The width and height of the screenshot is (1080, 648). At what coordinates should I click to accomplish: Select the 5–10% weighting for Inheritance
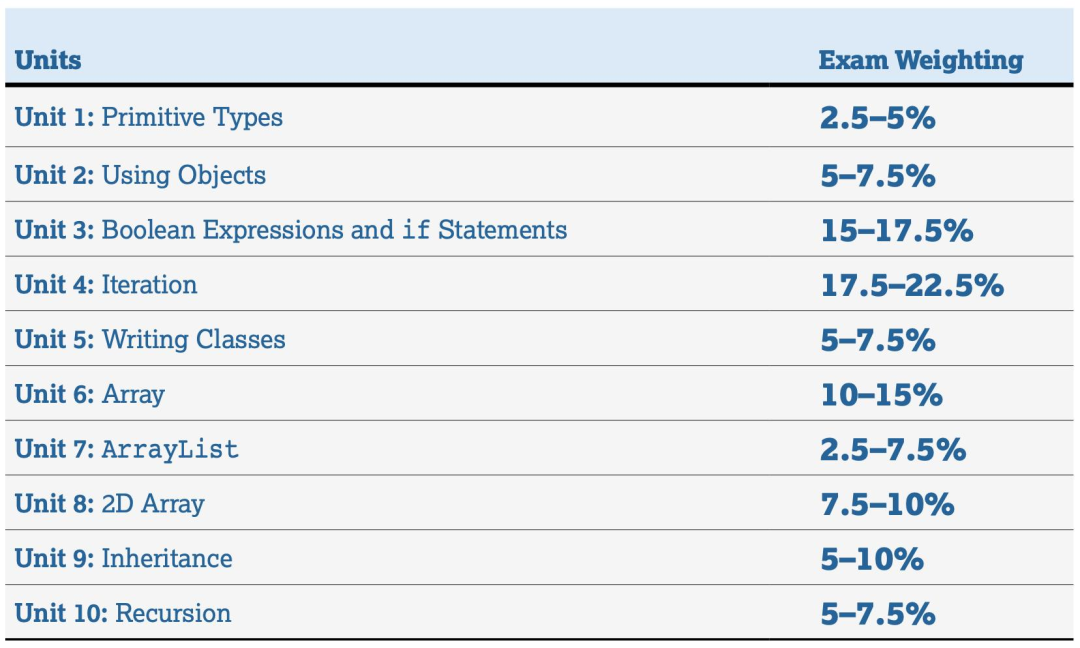(872, 558)
